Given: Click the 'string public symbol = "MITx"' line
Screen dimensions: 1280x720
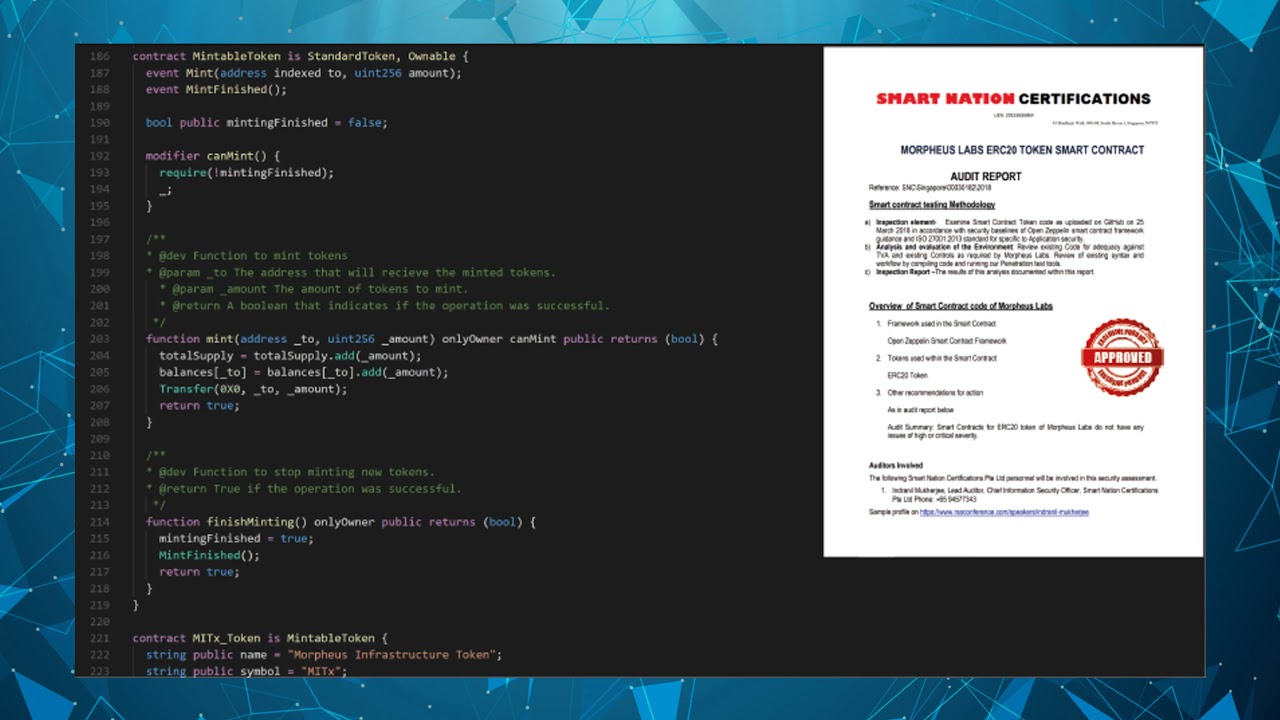Looking at the screenshot, I should 246,671.
